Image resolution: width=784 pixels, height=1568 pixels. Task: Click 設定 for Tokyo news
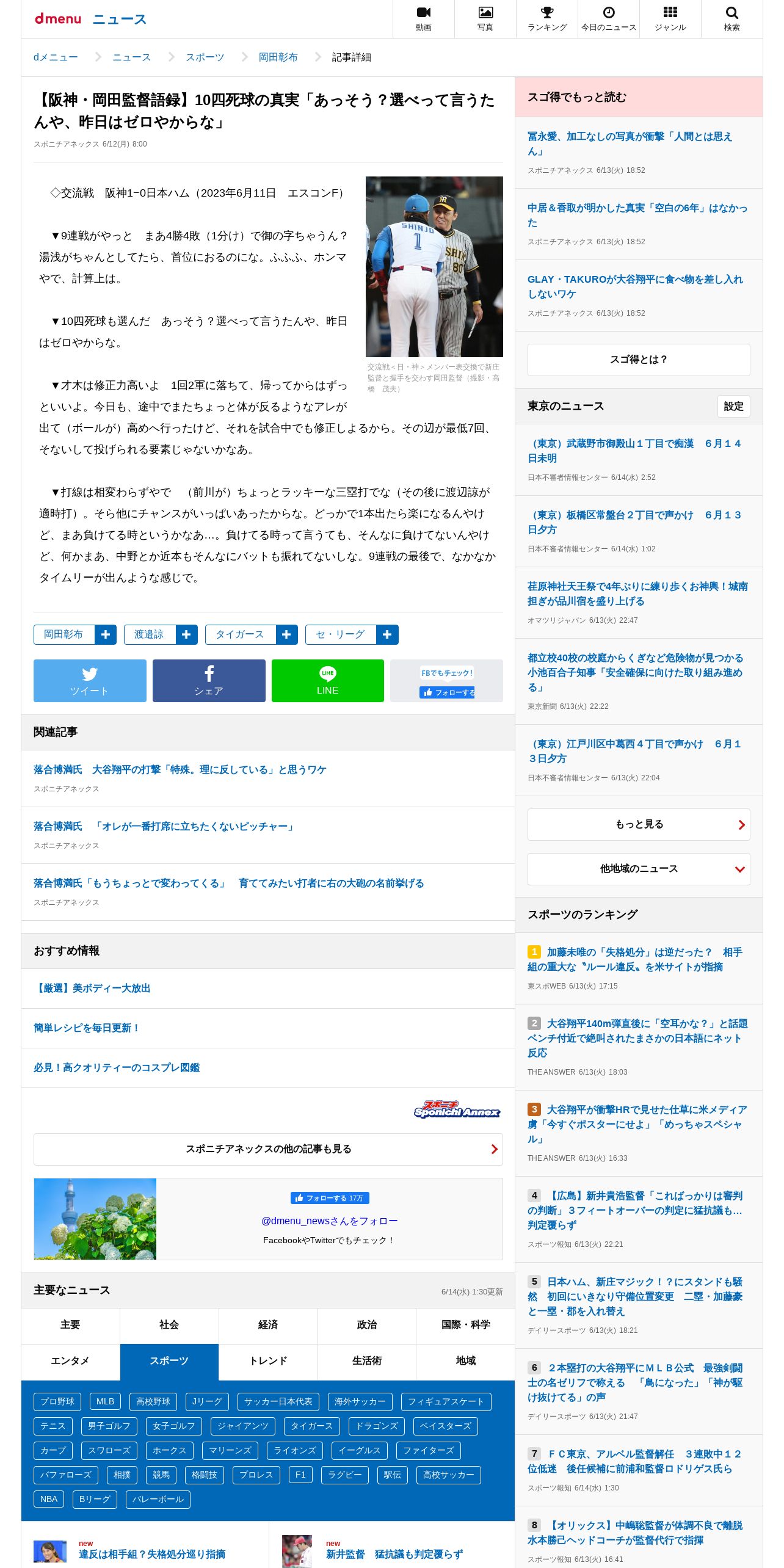[x=734, y=406]
